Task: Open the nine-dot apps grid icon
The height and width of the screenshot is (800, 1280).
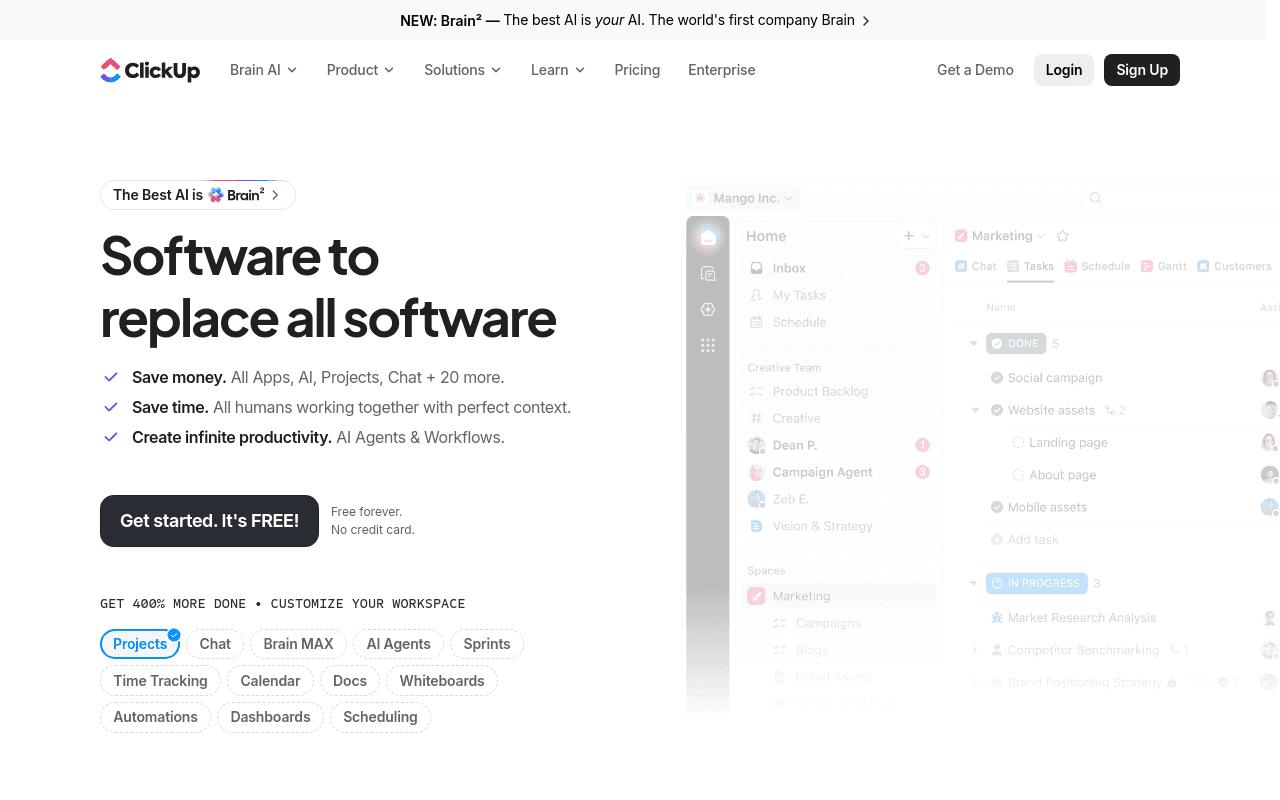Action: click(x=708, y=345)
